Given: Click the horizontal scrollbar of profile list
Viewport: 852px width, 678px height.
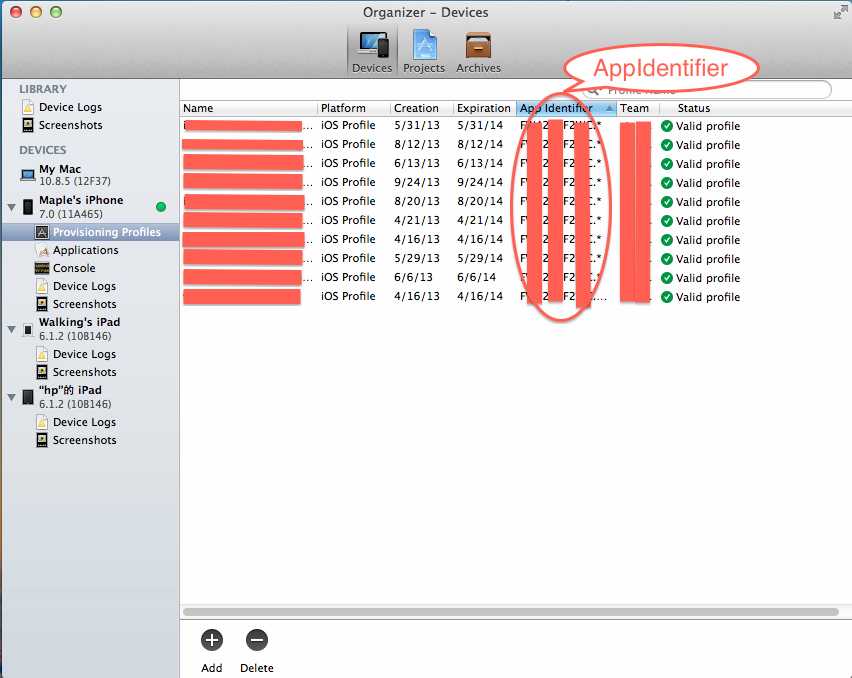Looking at the screenshot, I should 511,612.
